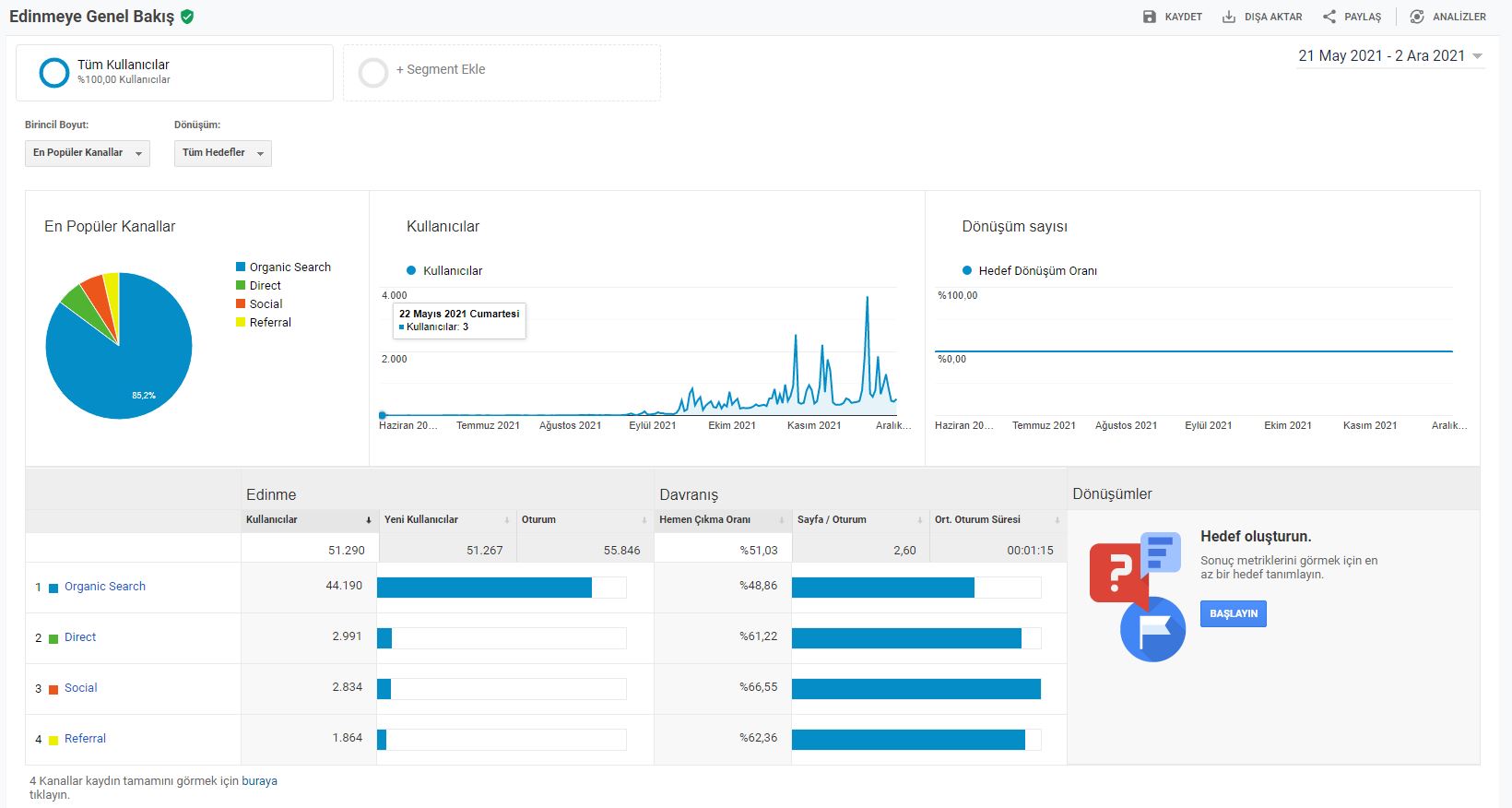Open the date range selector
The width and height of the screenshot is (1512, 808).
coord(1389,56)
